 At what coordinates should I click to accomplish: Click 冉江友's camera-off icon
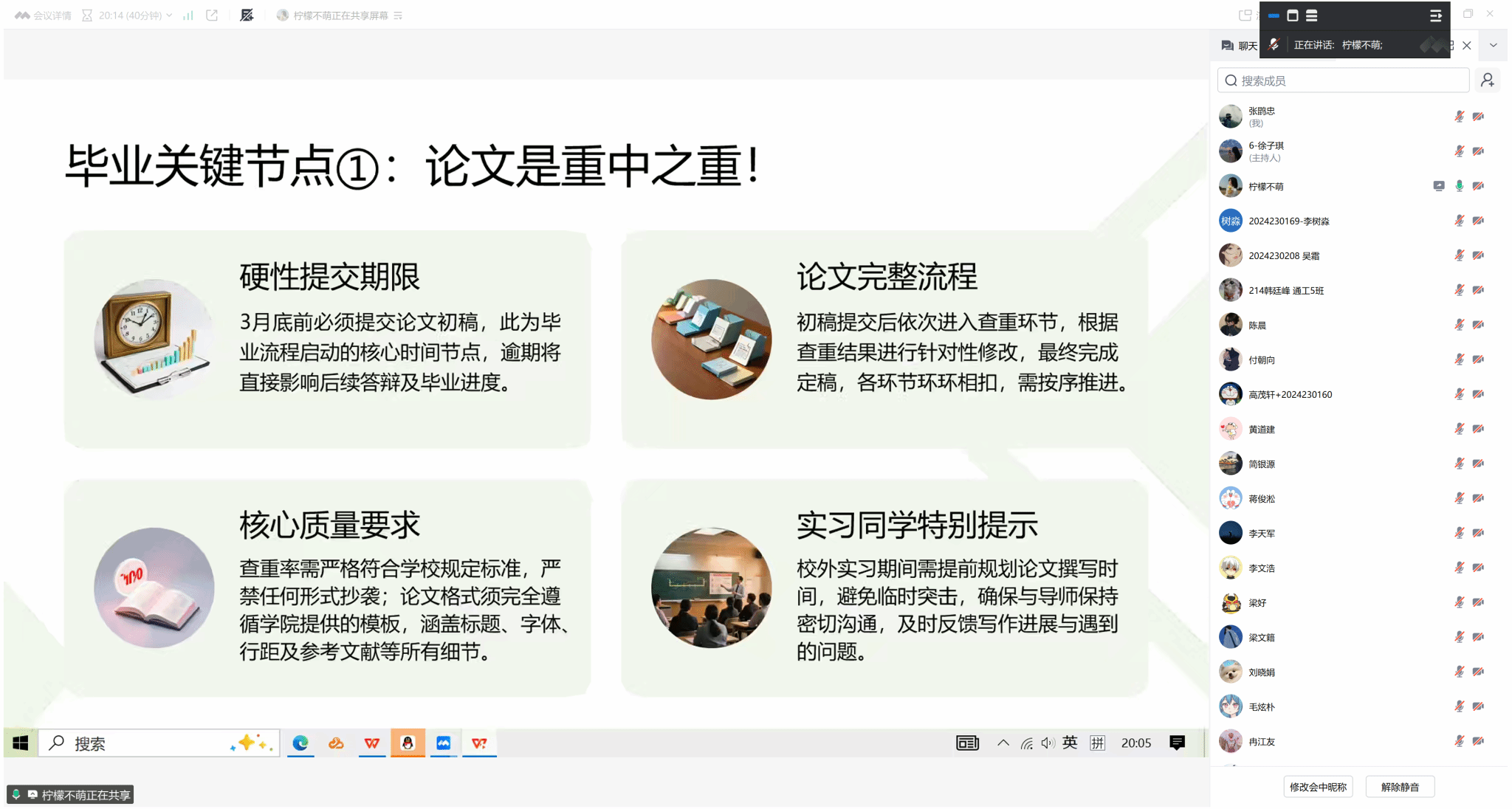tap(1479, 741)
